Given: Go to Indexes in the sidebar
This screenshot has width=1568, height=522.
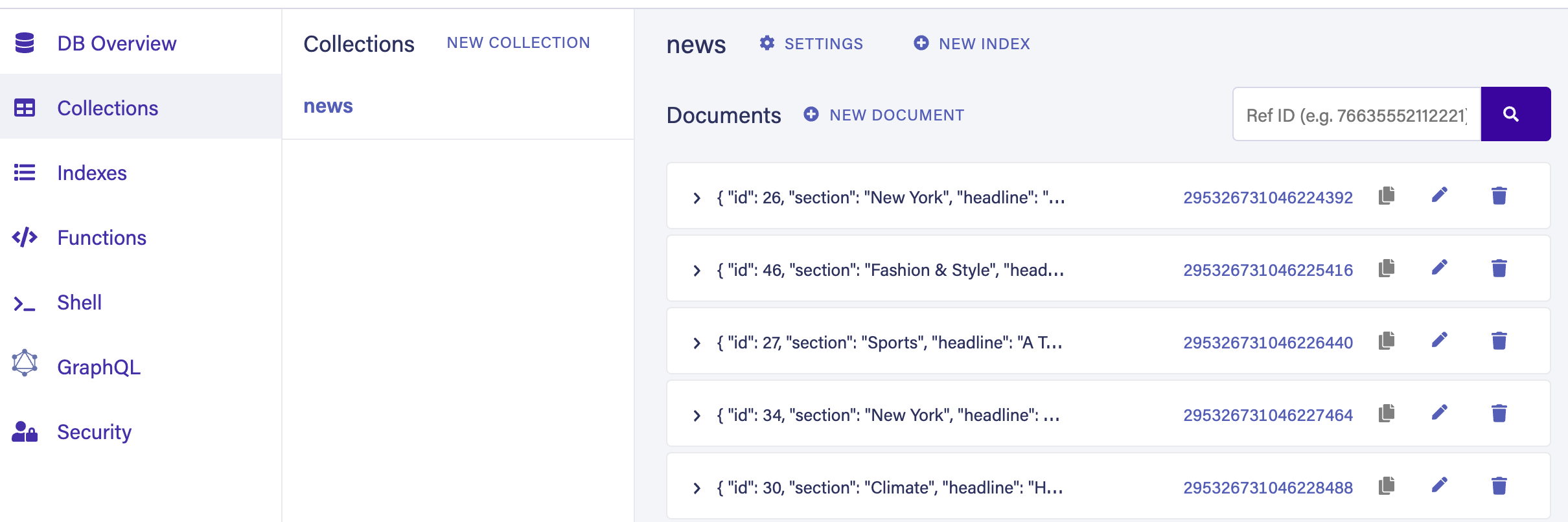Looking at the screenshot, I should coord(91,173).
